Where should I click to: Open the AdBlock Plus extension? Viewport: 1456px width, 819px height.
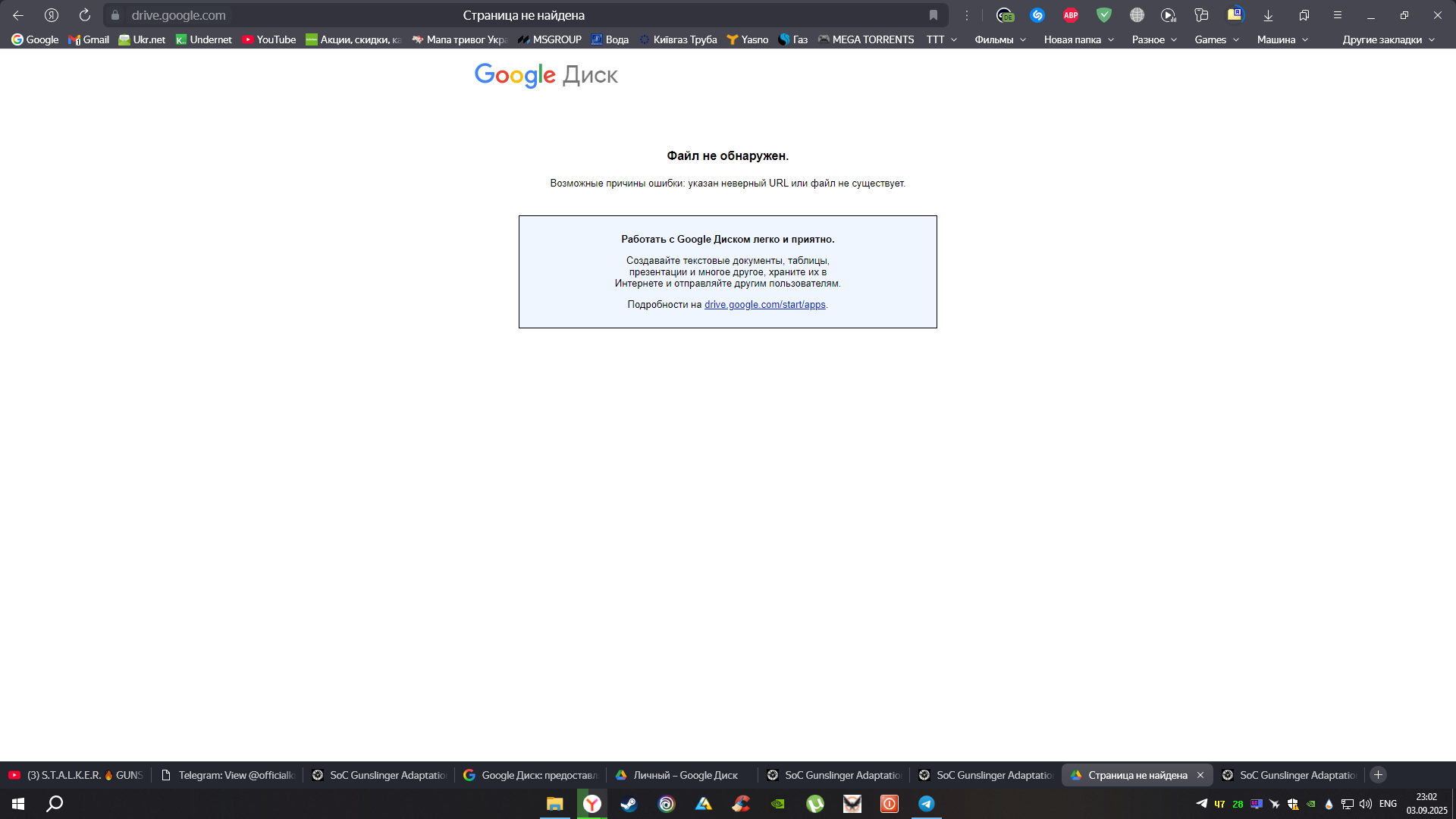1071,15
